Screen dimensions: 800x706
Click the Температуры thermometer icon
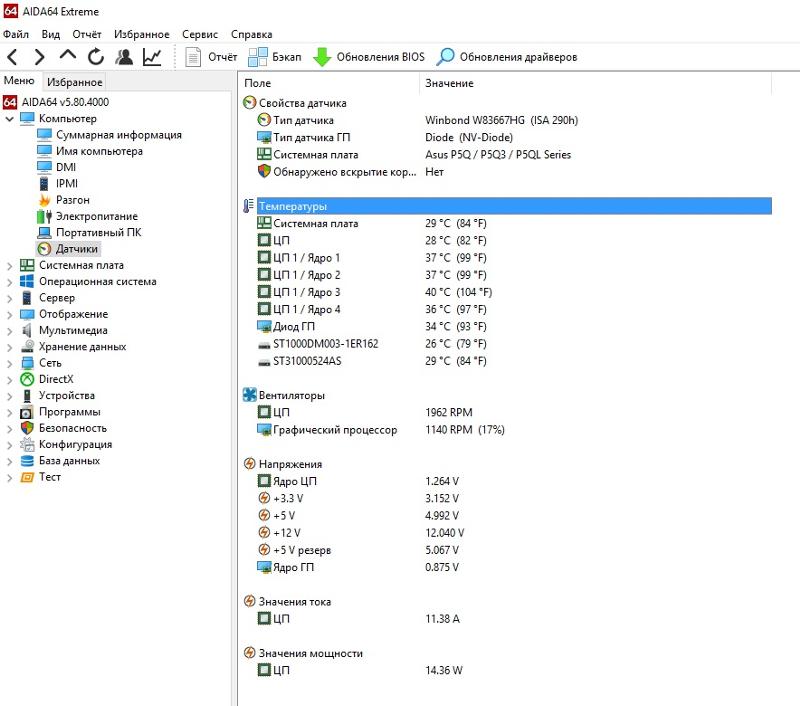coord(248,206)
